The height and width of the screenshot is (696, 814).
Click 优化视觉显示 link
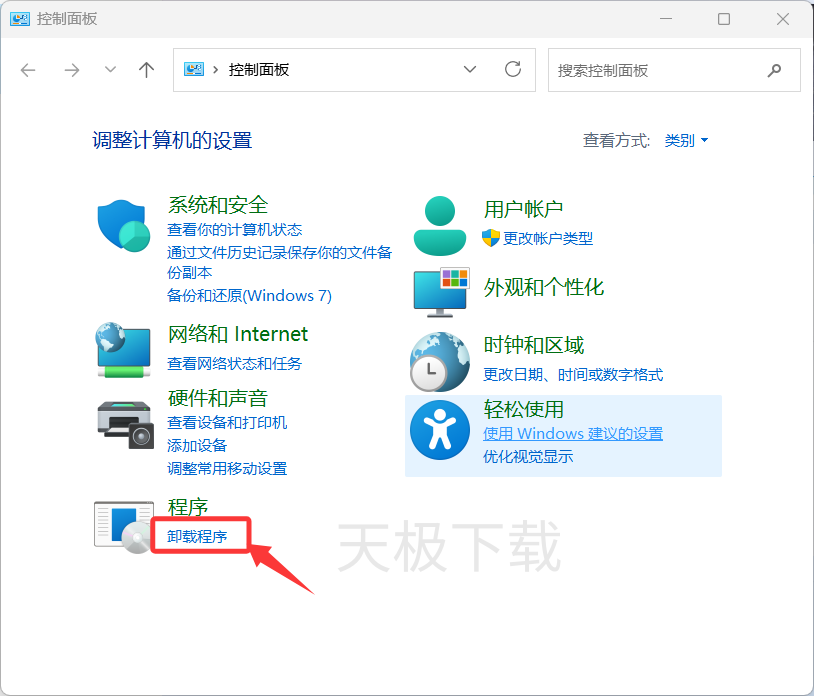[x=528, y=456]
